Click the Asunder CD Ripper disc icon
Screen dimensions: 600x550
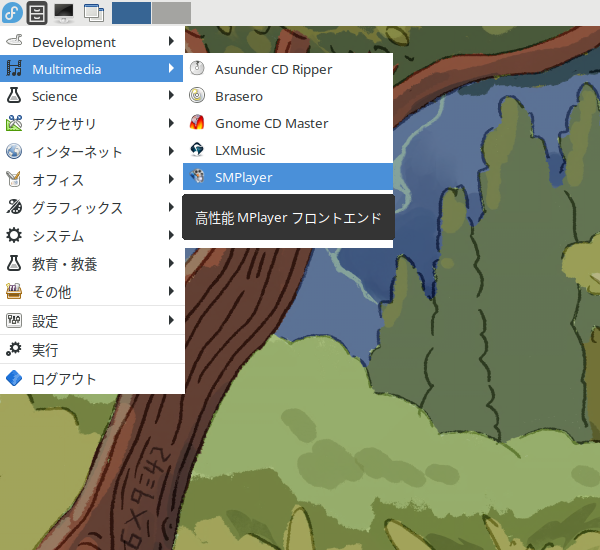[x=197, y=69]
